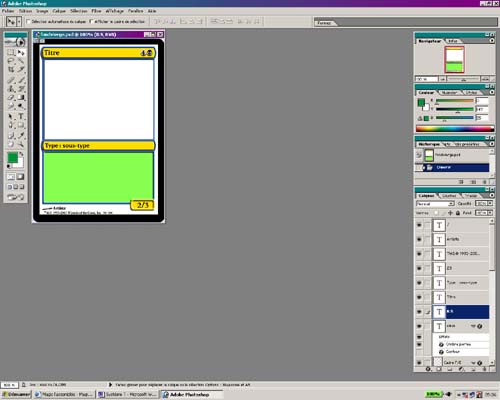This screenshot has height=400, width=500.
Task: Select the Eraser tool in toolbox
Action: click(11, 98)
